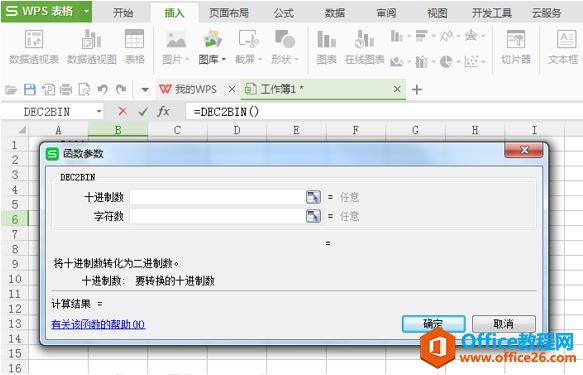The width and height of the screenshot is (583, 375).
Task: Click the 字符数 input field
Action: 217,216
